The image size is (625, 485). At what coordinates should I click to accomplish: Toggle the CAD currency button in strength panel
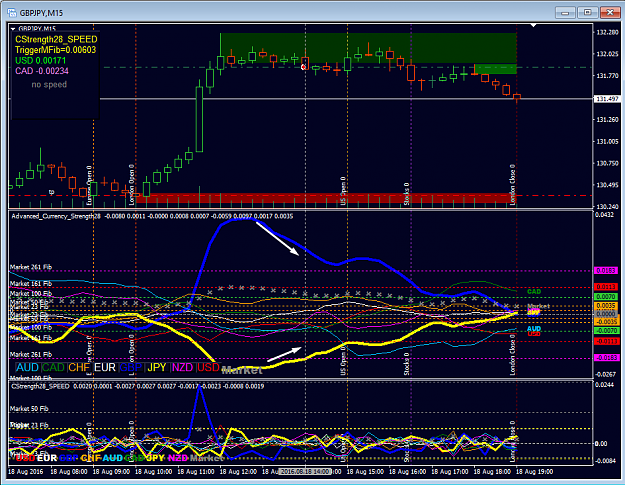click(x=53, y=367)
